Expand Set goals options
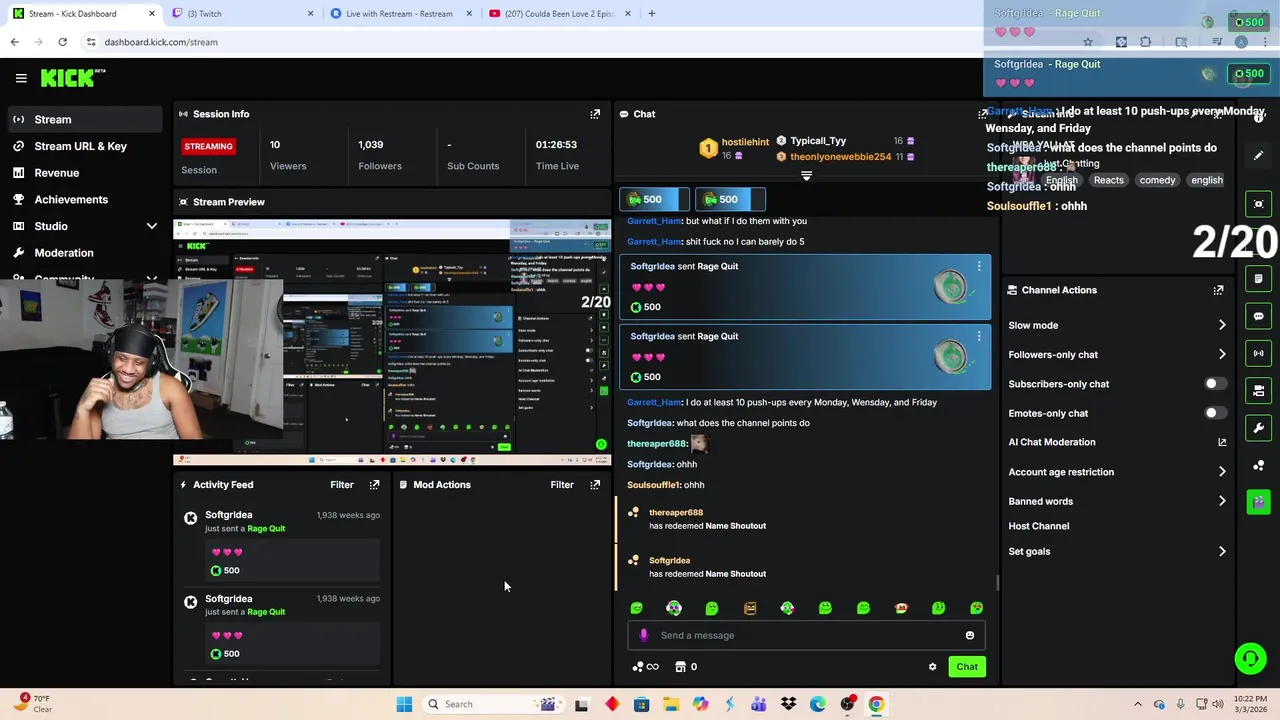 1222,551
